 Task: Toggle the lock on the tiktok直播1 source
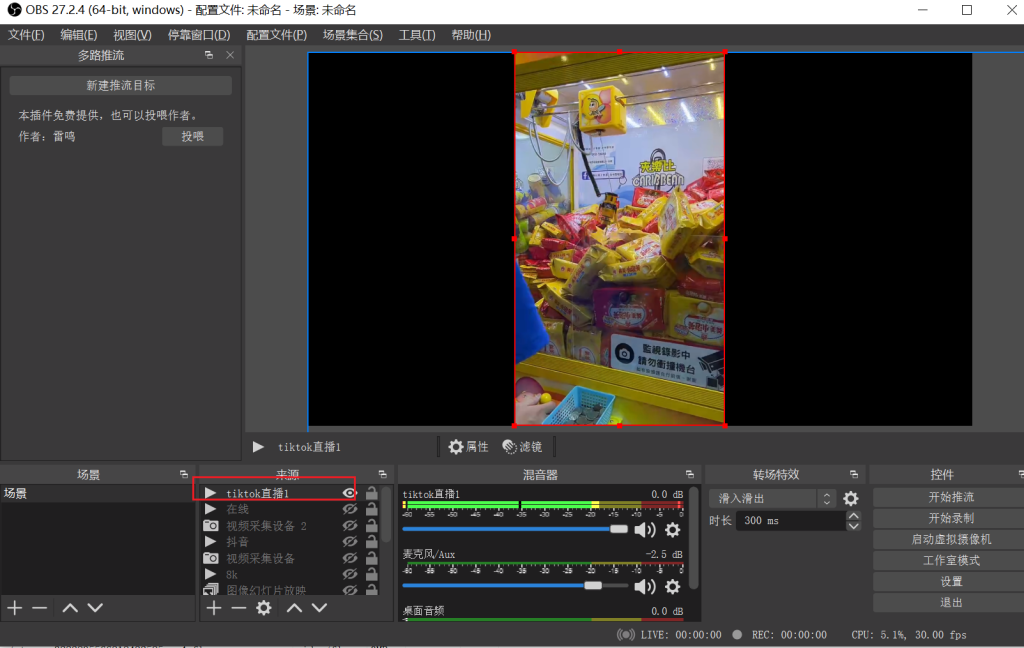pyautogui.click(x=372, y=493)
